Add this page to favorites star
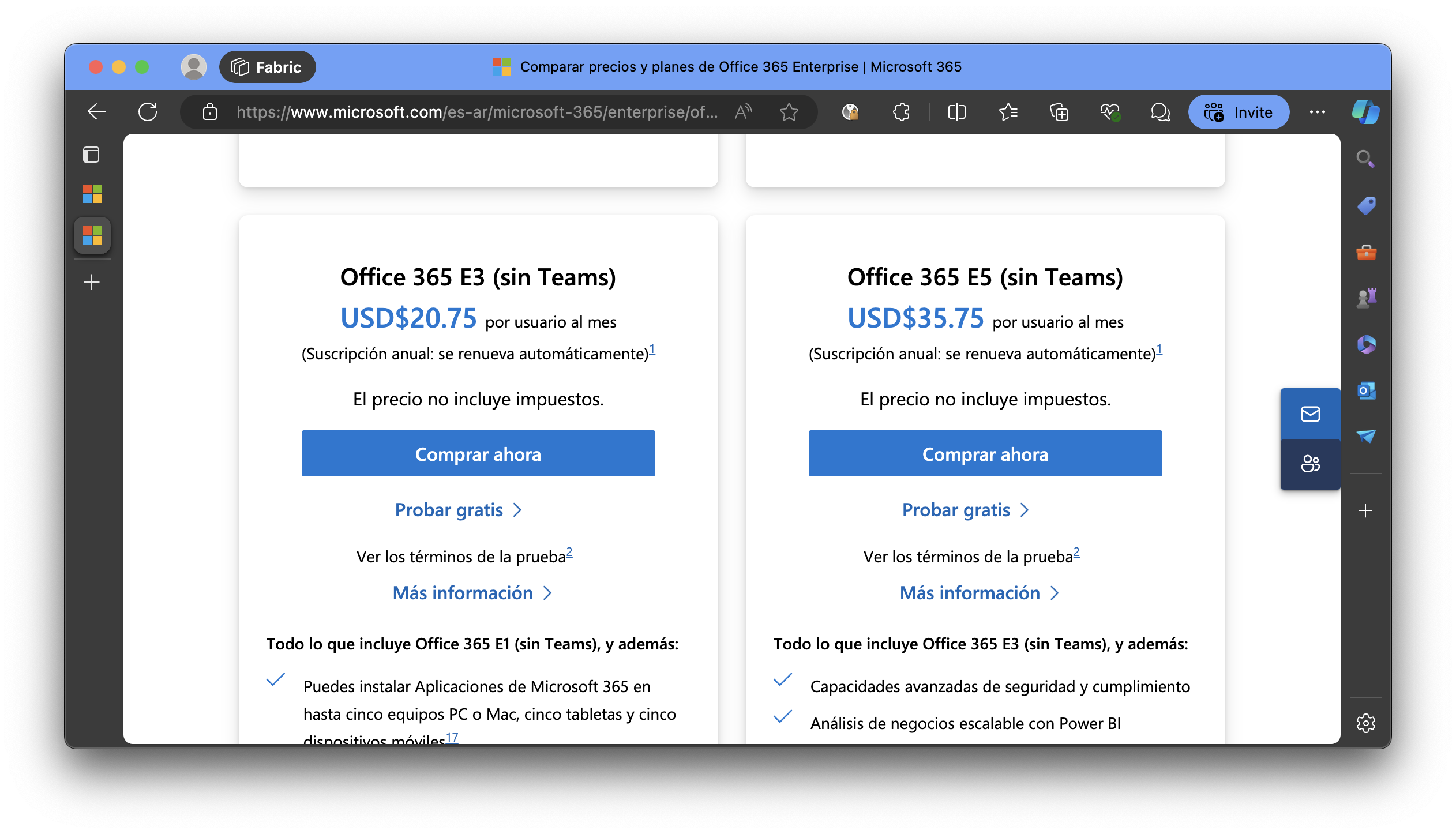The image size is (1456, 834). [x=789, y=111]
